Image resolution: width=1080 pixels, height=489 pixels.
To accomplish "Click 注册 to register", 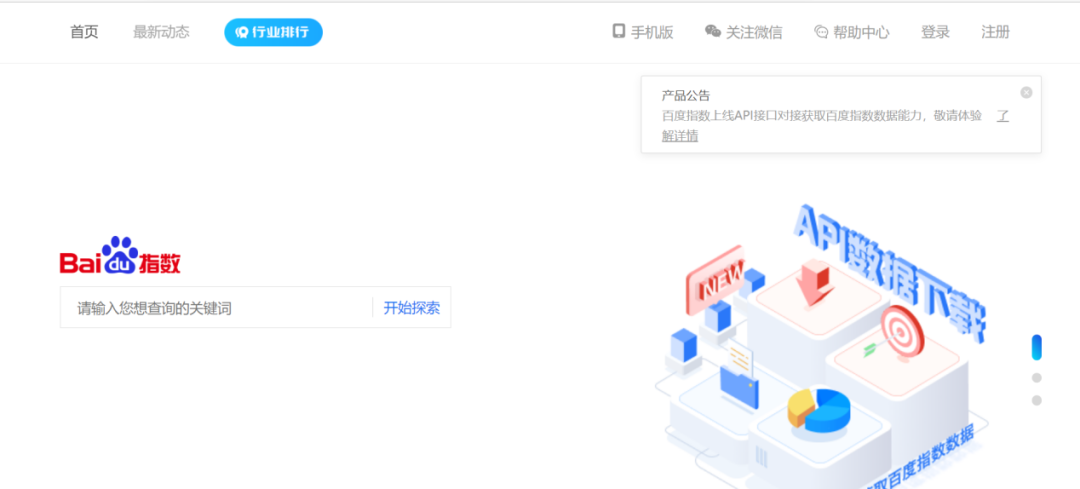I will (995, 32).
